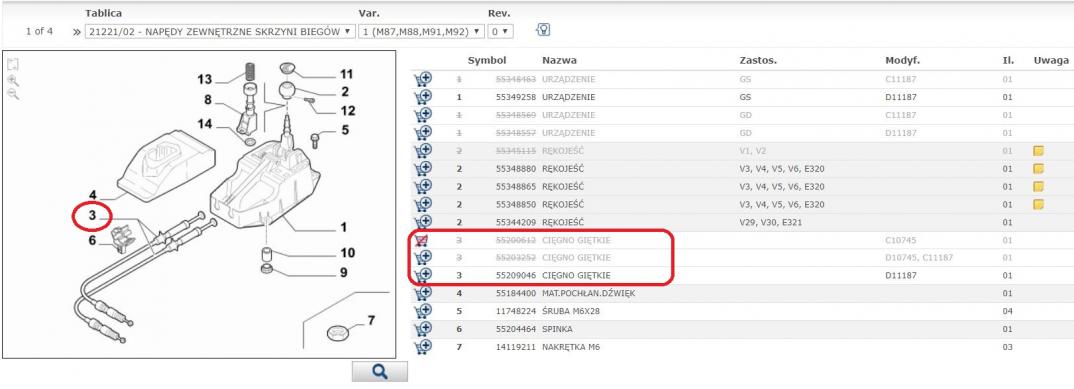1074x389 pixels.
Task: Open the Rev. revision dropdown
Action: click(500, 32)
